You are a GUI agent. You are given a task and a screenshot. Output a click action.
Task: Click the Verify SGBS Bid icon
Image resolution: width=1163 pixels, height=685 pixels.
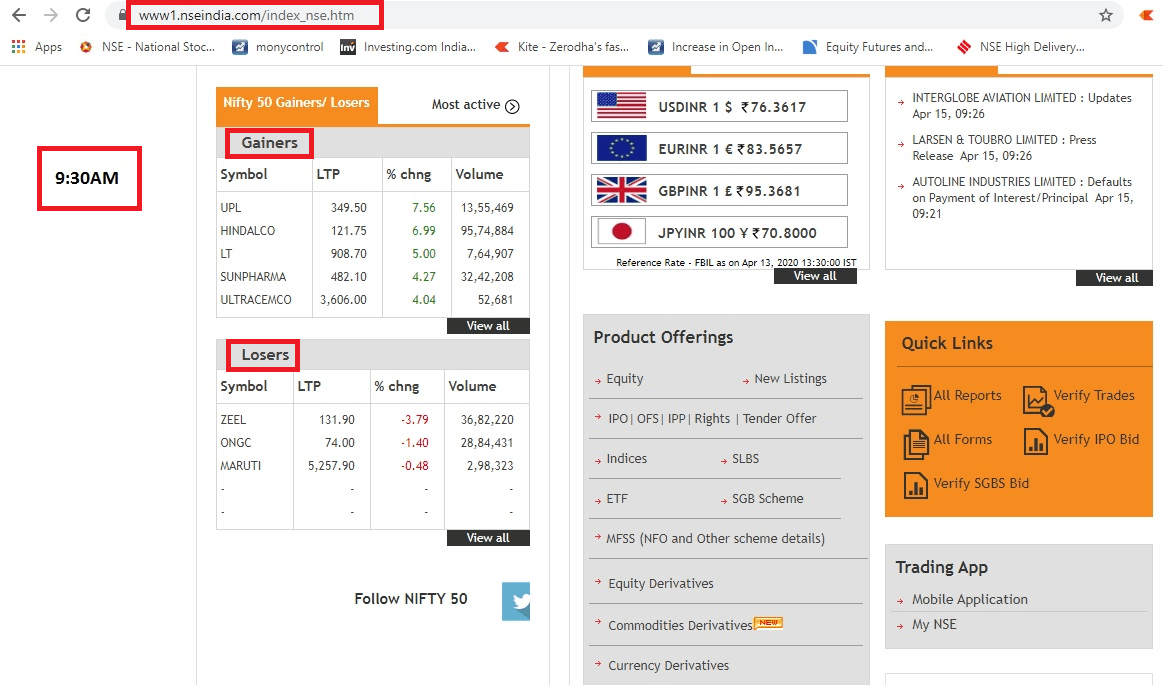coord(916,486)
